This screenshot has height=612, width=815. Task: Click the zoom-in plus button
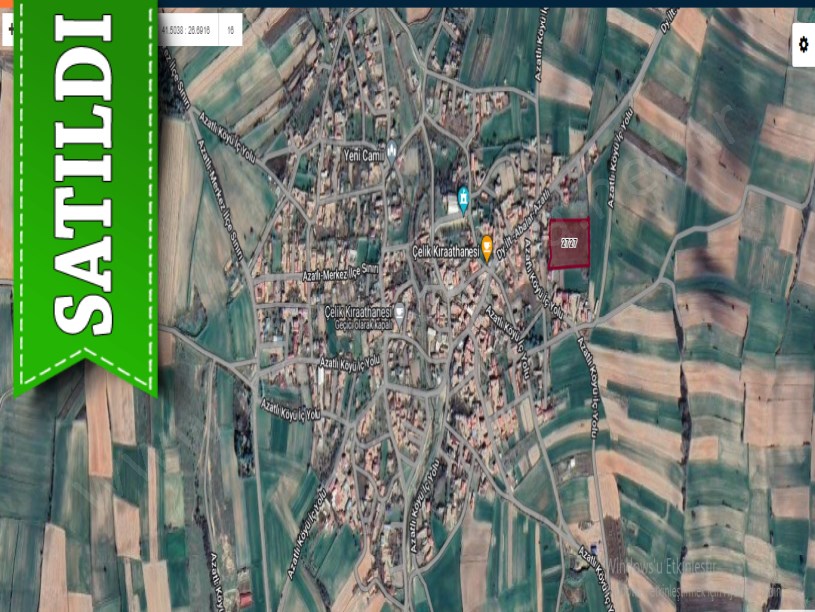[10, 30]
